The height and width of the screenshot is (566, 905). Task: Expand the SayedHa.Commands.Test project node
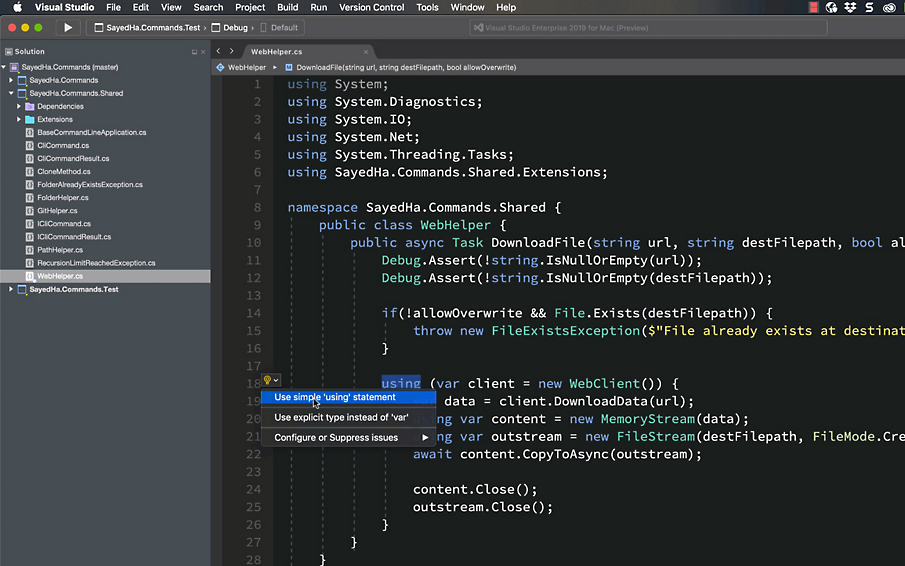pyautogui.click(x=12, y=289)
